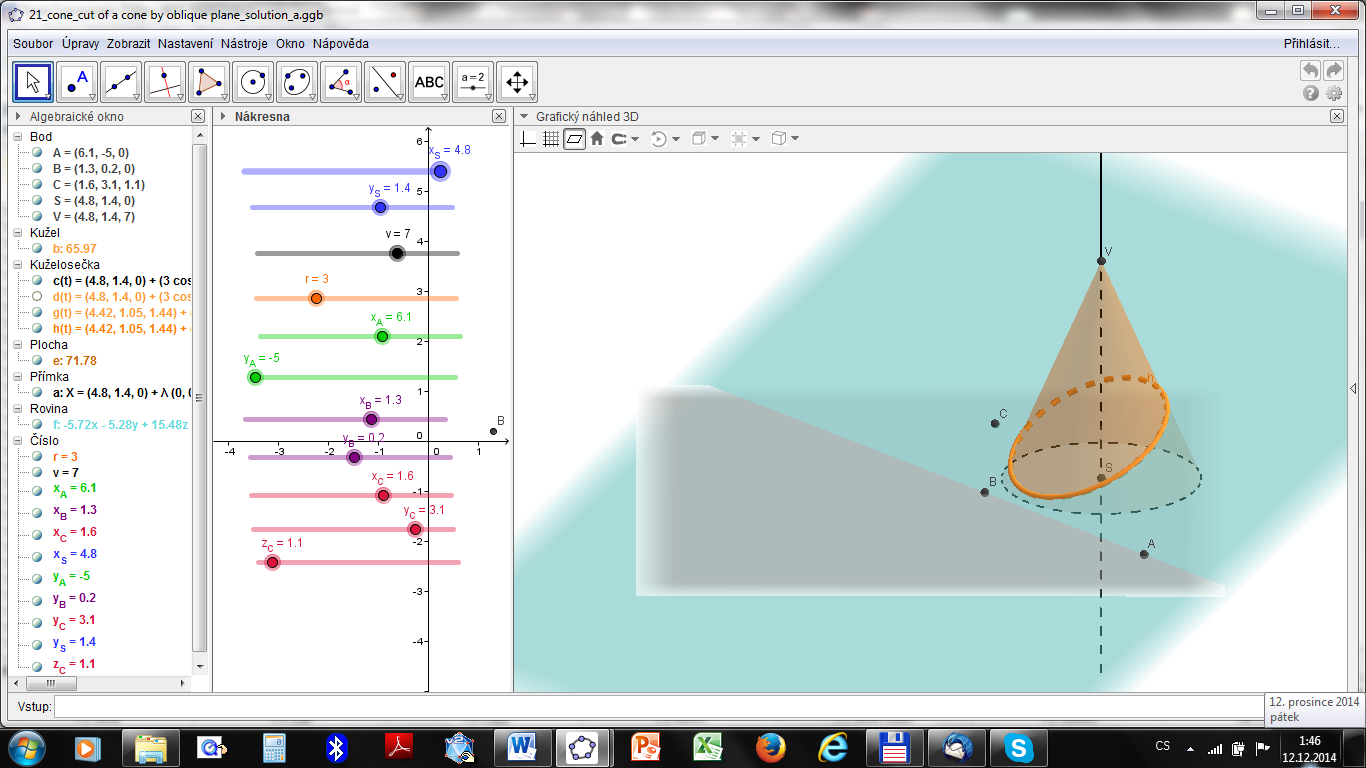Open the Soubor menu

coord(33,44)
